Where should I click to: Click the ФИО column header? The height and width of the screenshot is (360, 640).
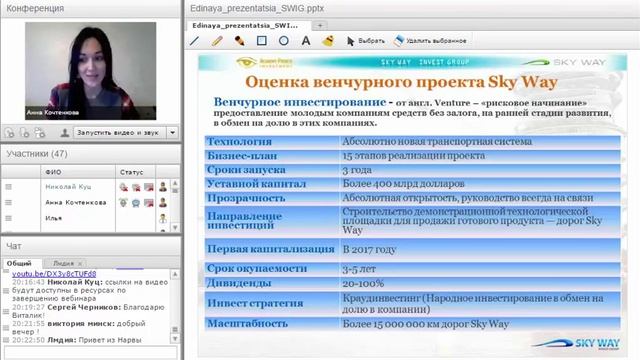click(78, 172)
